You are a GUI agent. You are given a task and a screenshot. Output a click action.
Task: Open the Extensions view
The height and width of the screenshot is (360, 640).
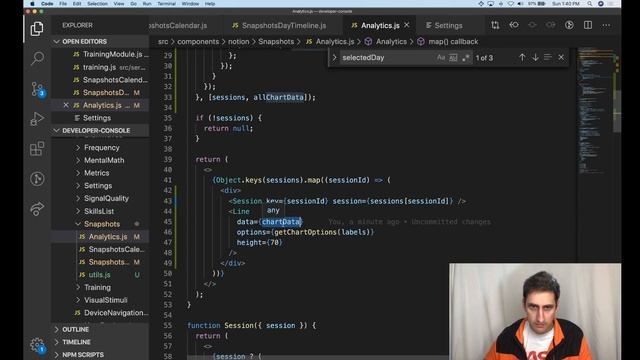(x=37, y=149)
